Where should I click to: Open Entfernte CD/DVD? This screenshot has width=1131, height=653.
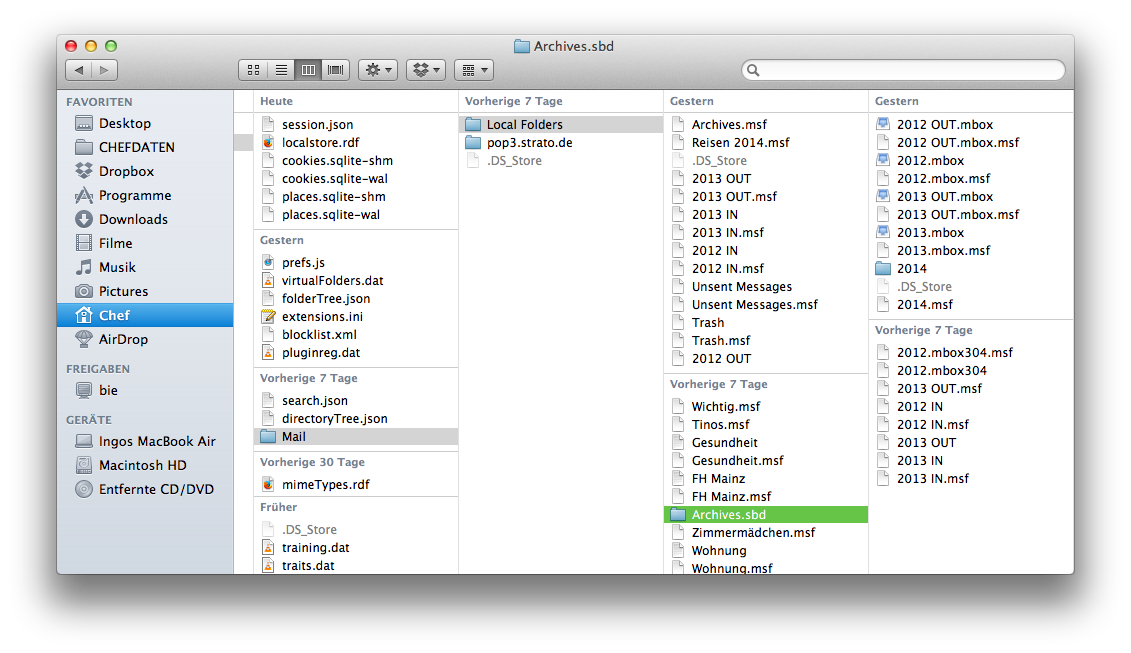click(x=145, y=489)
